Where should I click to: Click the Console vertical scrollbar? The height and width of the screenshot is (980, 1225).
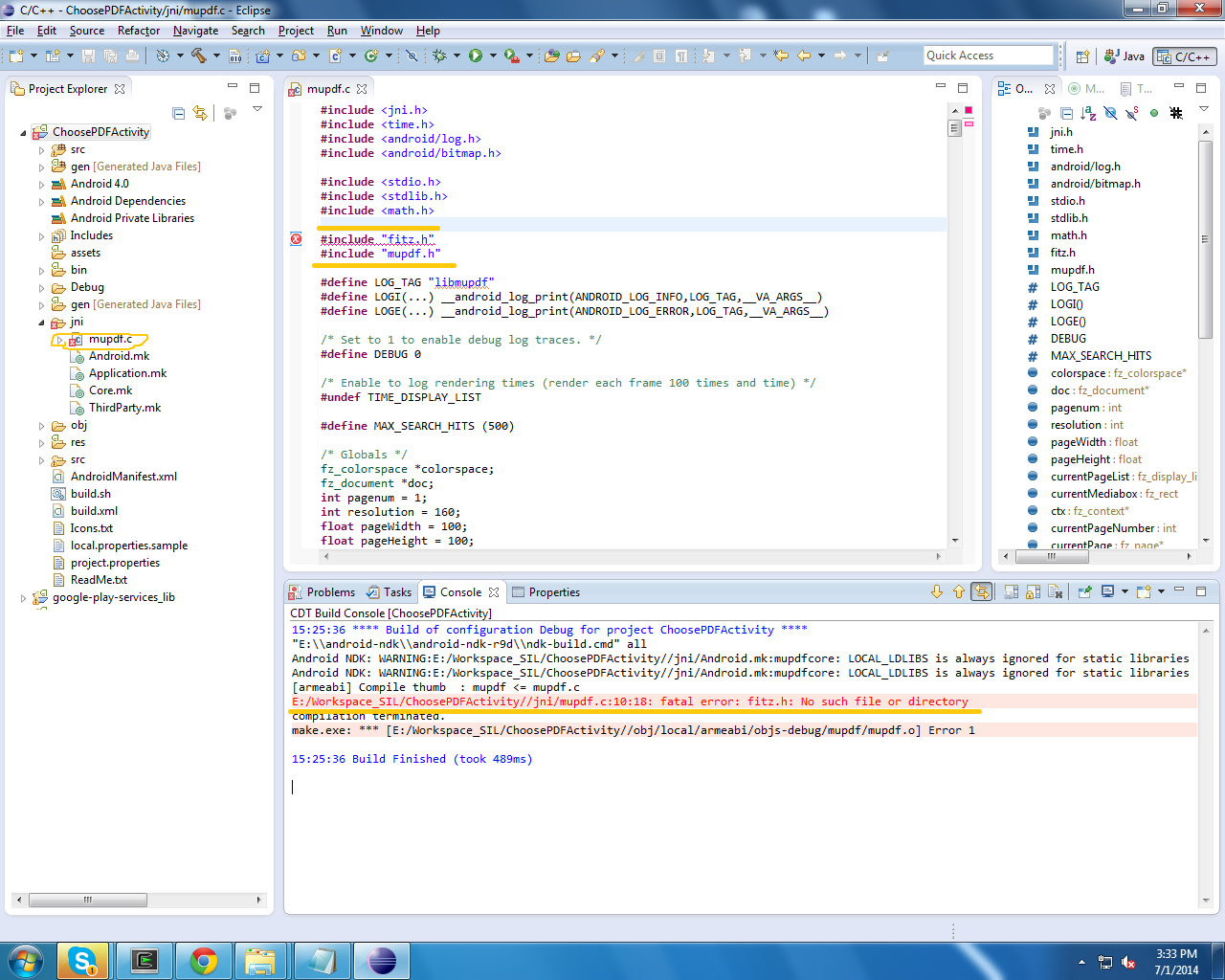[x=1205, y=766]
